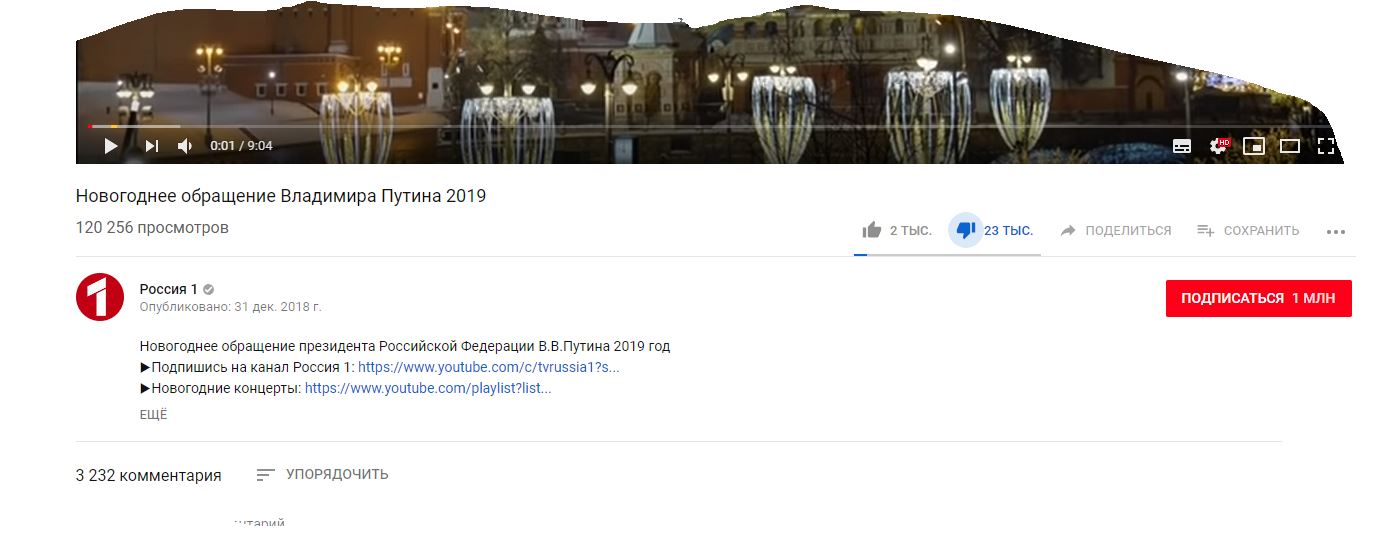This screenshot has height=539, width=1380.
Task: Open the УПОРЯДОЧИТЬ comments sort dropdown
Action: pyautogui.click(x=322, y=475)
